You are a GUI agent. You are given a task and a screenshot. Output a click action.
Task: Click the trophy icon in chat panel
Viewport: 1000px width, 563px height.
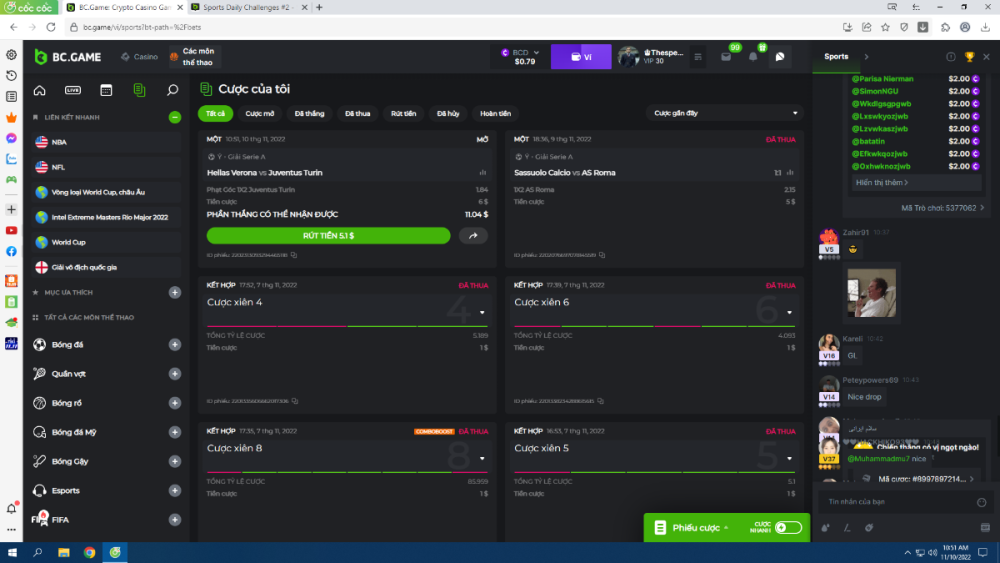tap(969, 57)
